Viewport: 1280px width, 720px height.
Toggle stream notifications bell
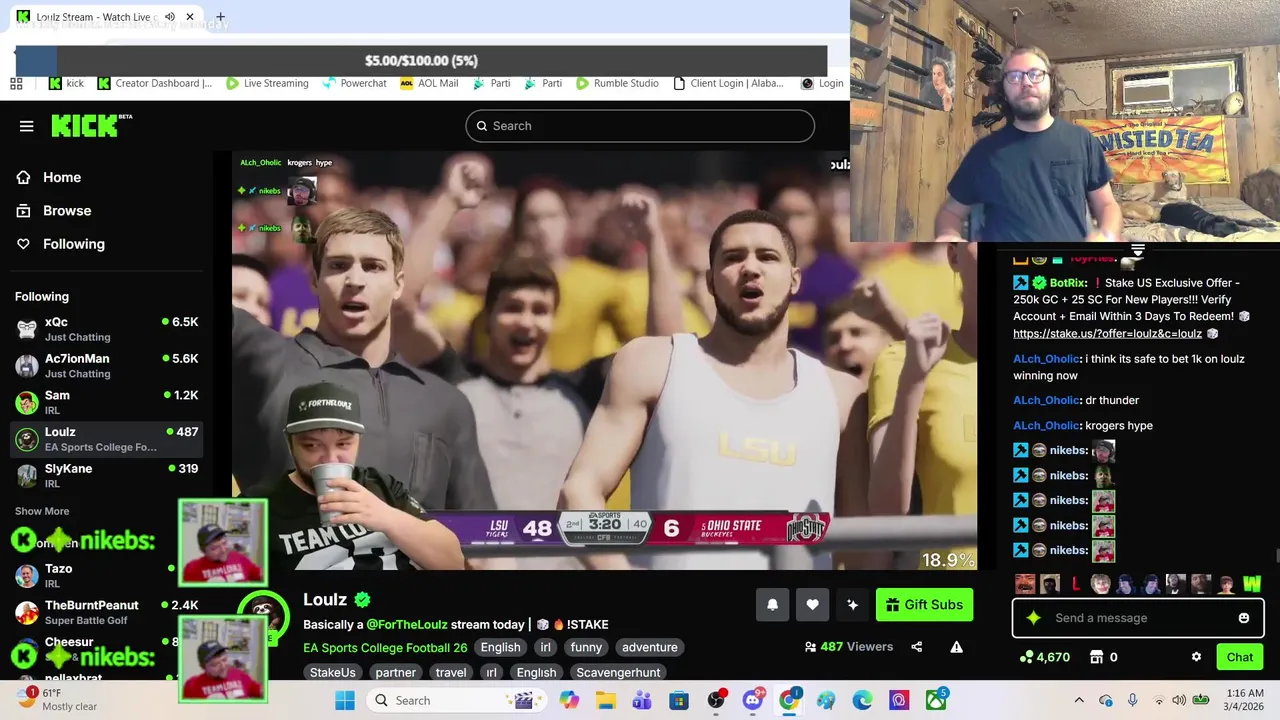click(772, 604)
